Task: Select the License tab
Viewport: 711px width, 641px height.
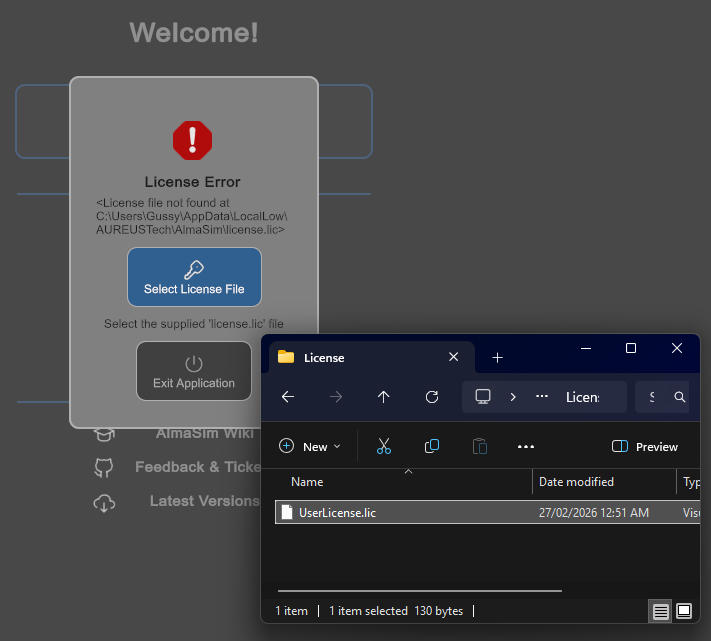Action: [372, 358]
